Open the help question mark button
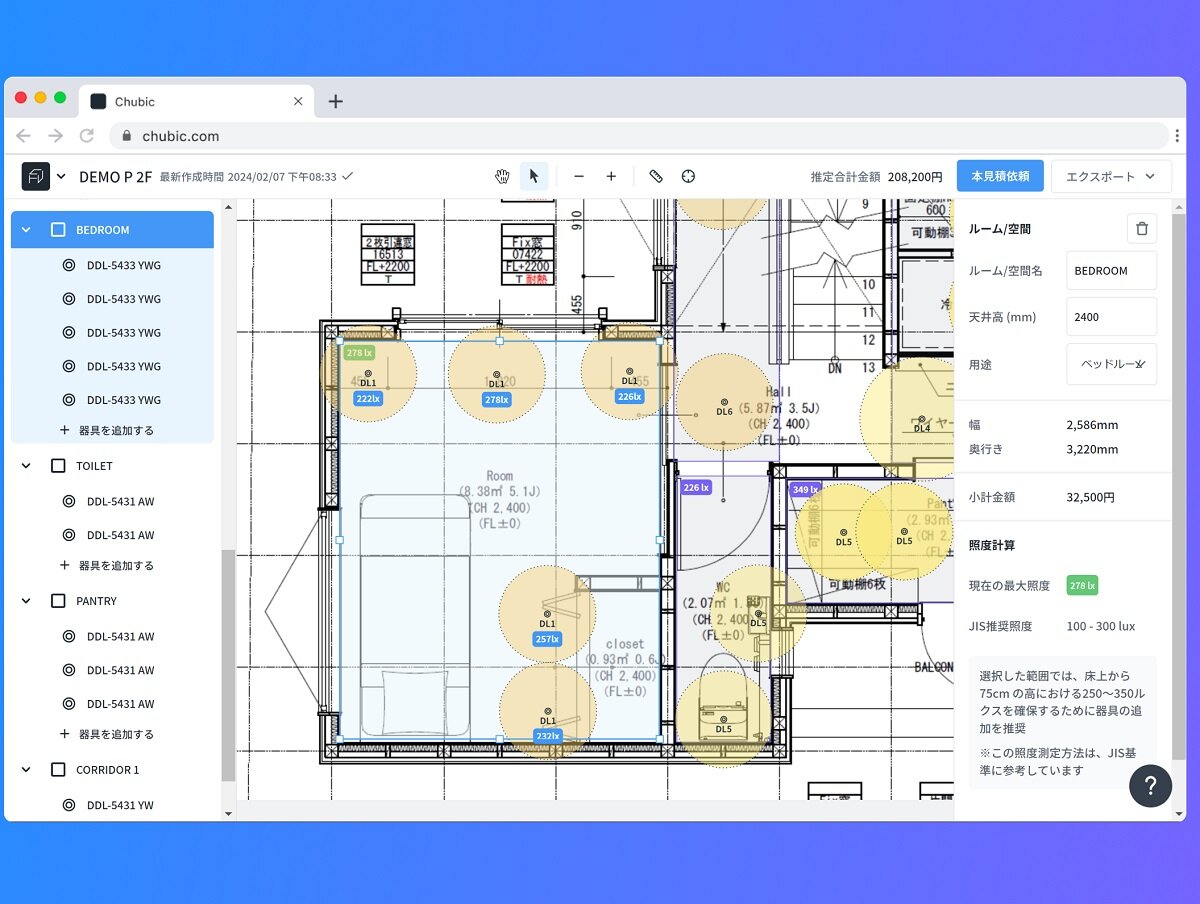Viewport: 1200px width, 904px height. (1150, 785)
